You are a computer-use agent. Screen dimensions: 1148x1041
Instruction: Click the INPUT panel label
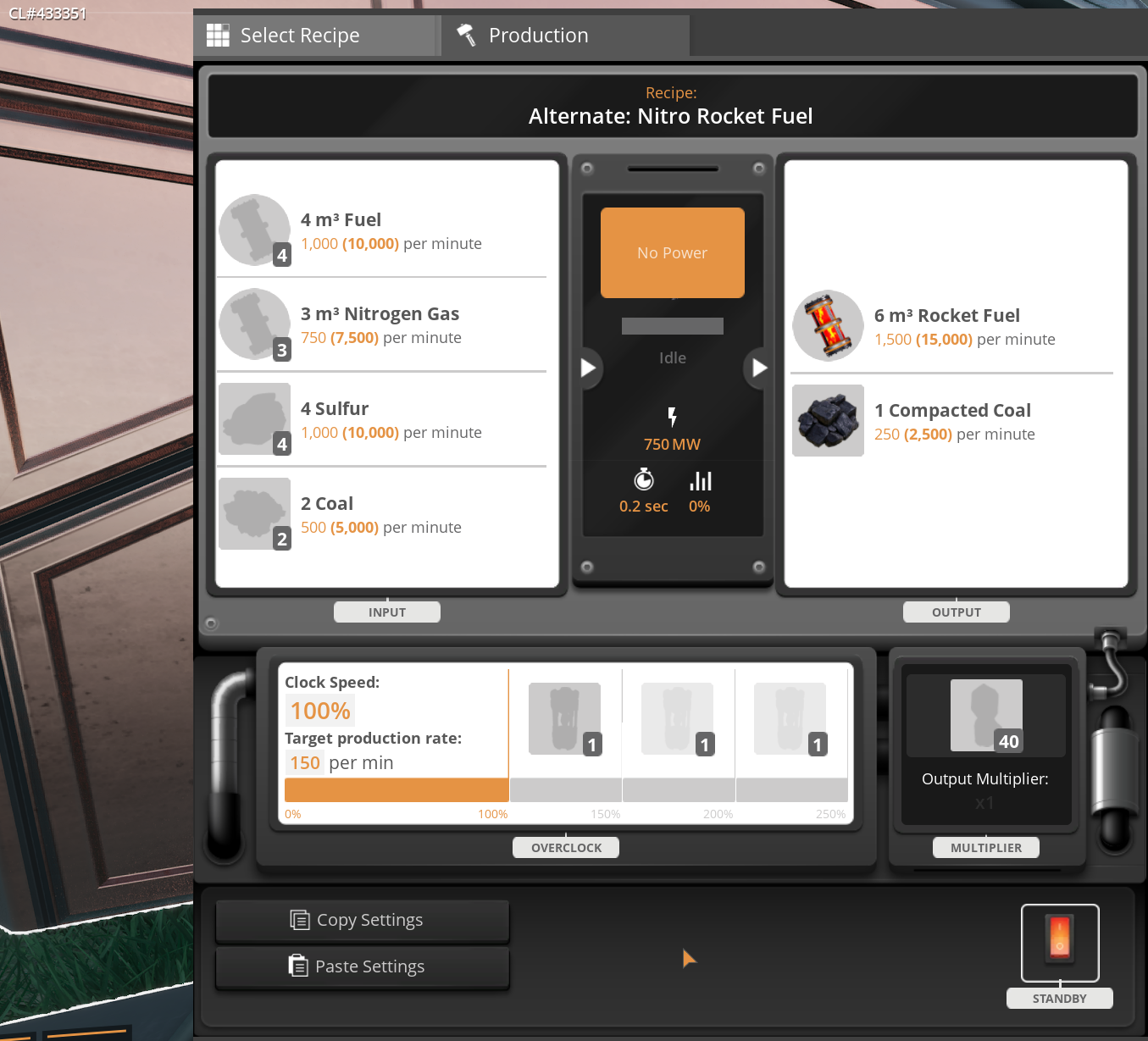coord(387,612)
